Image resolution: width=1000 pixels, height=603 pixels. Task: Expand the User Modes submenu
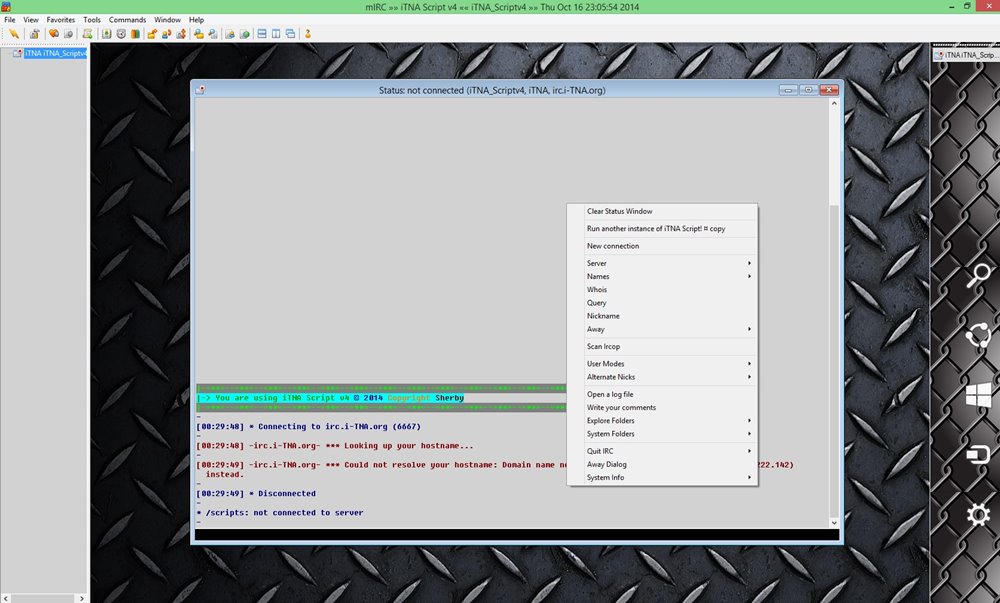(x=662, y=363)
